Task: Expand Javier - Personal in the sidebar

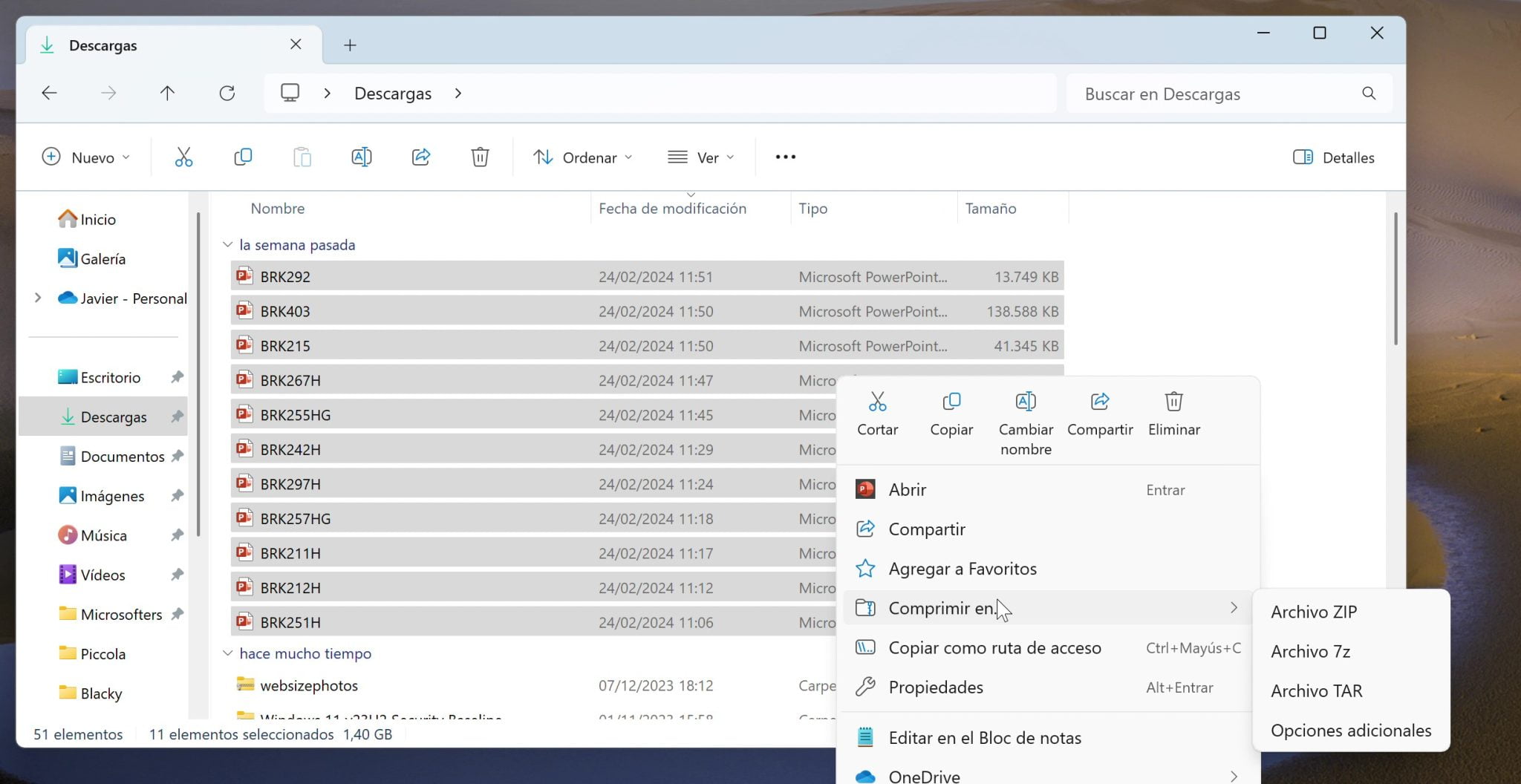Action: click(x=38, y=298)
